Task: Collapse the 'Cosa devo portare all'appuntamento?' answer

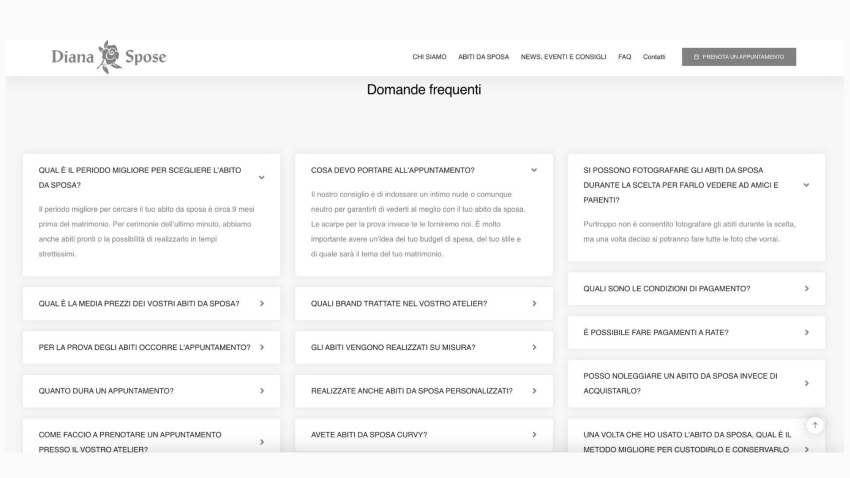Action: [x=534, y=170]
